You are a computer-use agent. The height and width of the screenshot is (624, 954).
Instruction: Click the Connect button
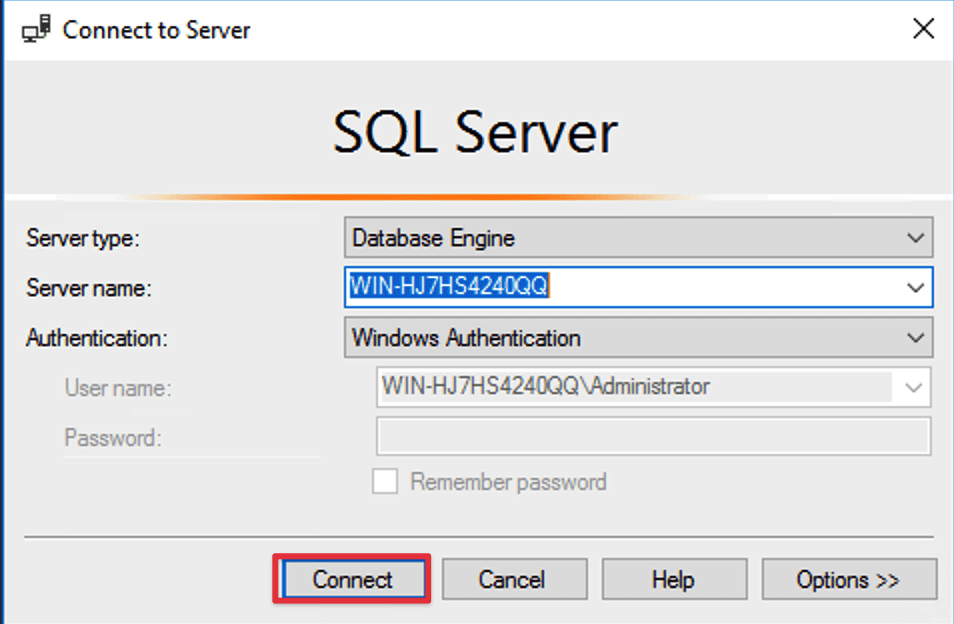pos(352,580)
